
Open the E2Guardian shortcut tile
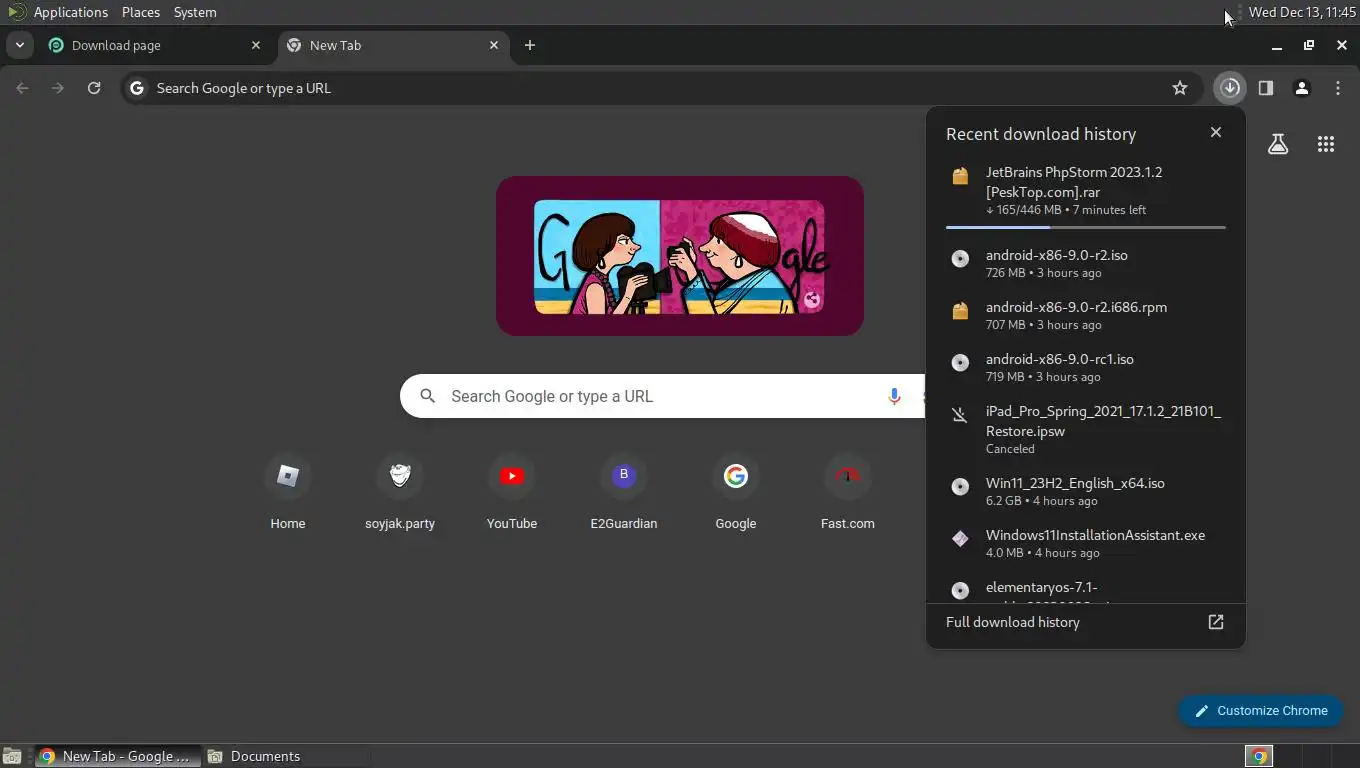[x=624, y=490]
